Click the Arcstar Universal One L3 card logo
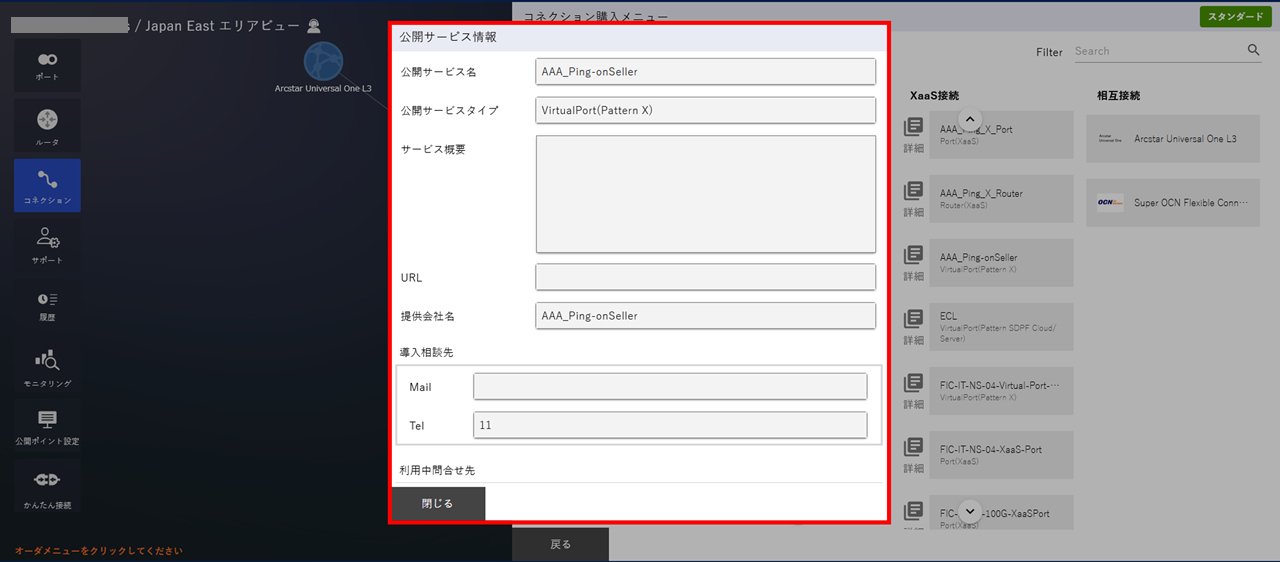Viewport: 1280px width, 562px height. 1110,138
